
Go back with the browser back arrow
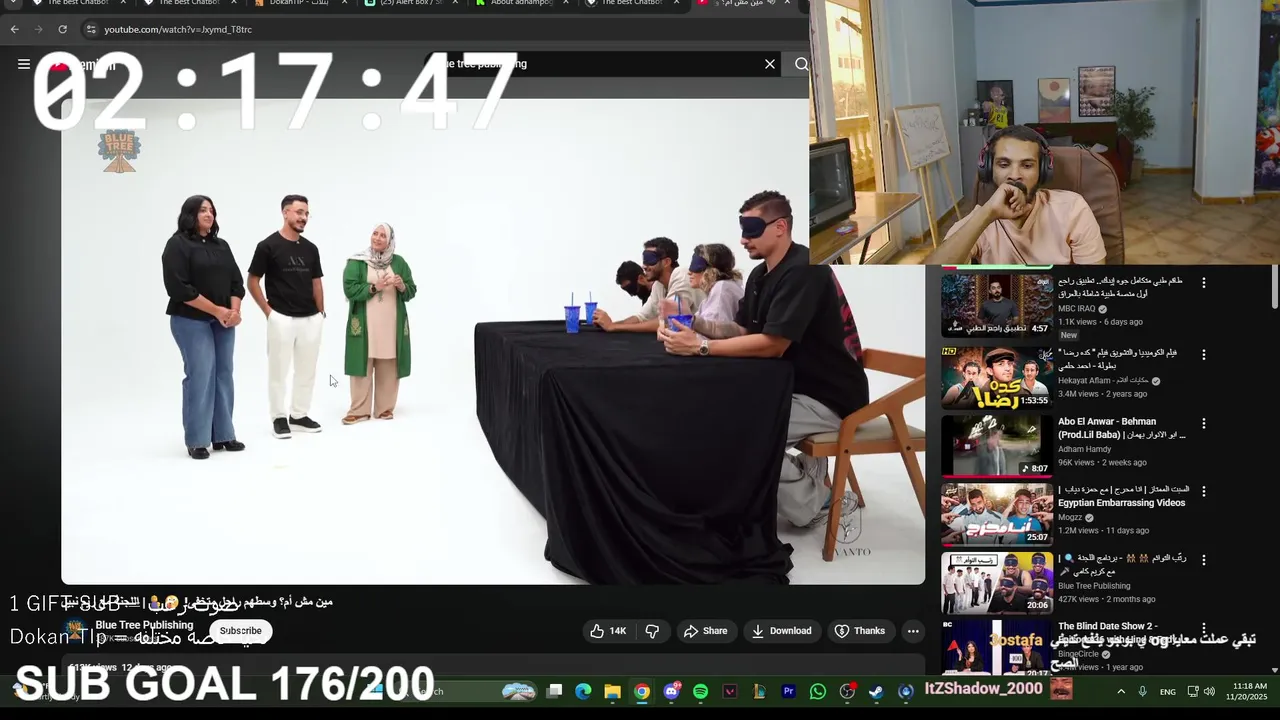click(x=15, y=29)
